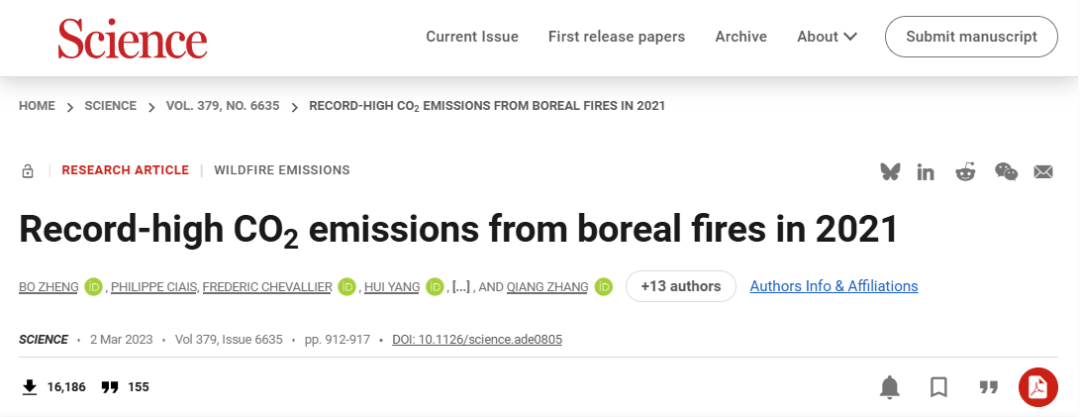This screenshot has width=1080, height=417.
Task: Share article via WeChat
Action: coord(1005,171)
